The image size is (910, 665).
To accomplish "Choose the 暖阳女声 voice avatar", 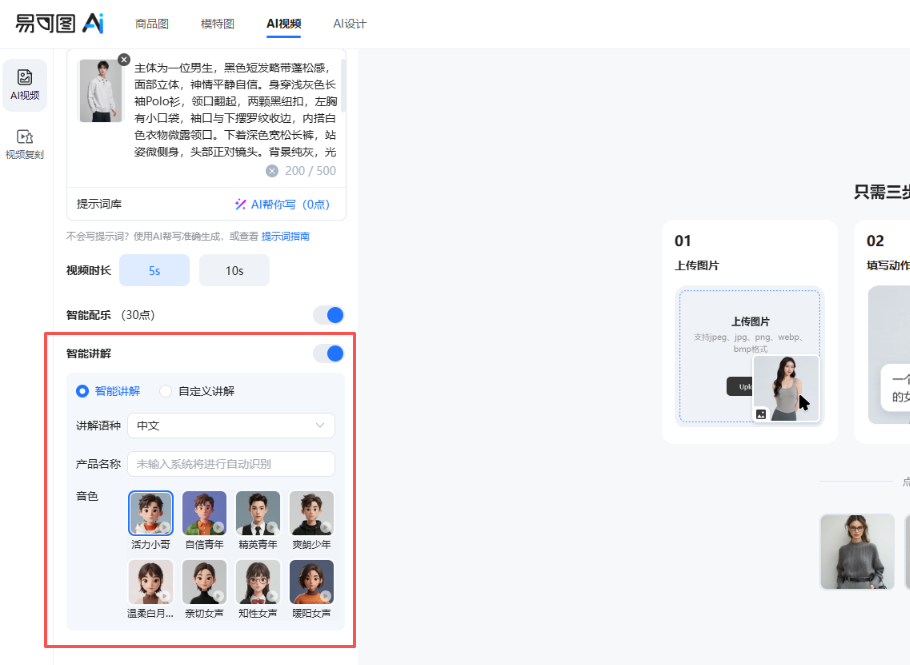I will [x=311, y=581].
